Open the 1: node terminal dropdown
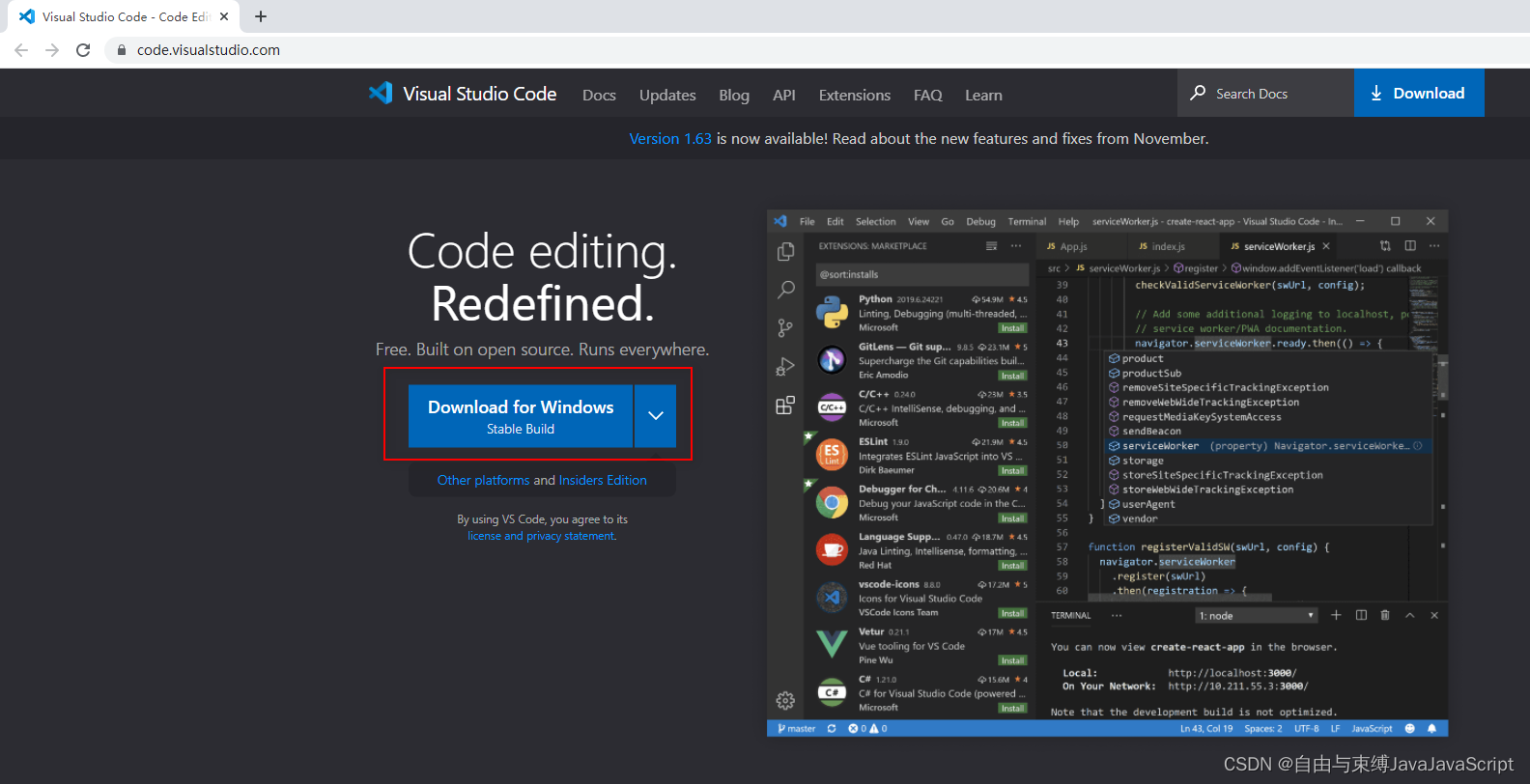The image size is (1530, 784). [1257, 616]
